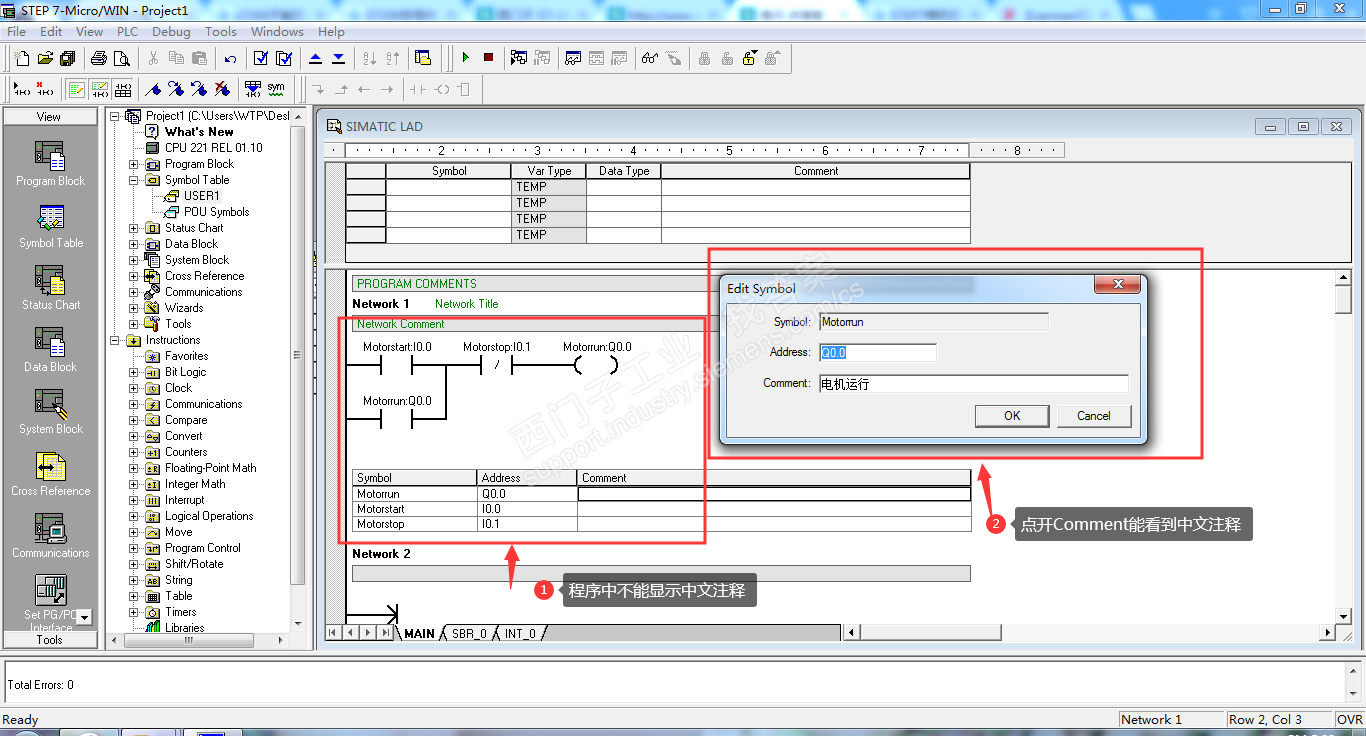Open the Windows menu
The width and height of the screenshot is (1366, 736).
click(x=277, y=32)
